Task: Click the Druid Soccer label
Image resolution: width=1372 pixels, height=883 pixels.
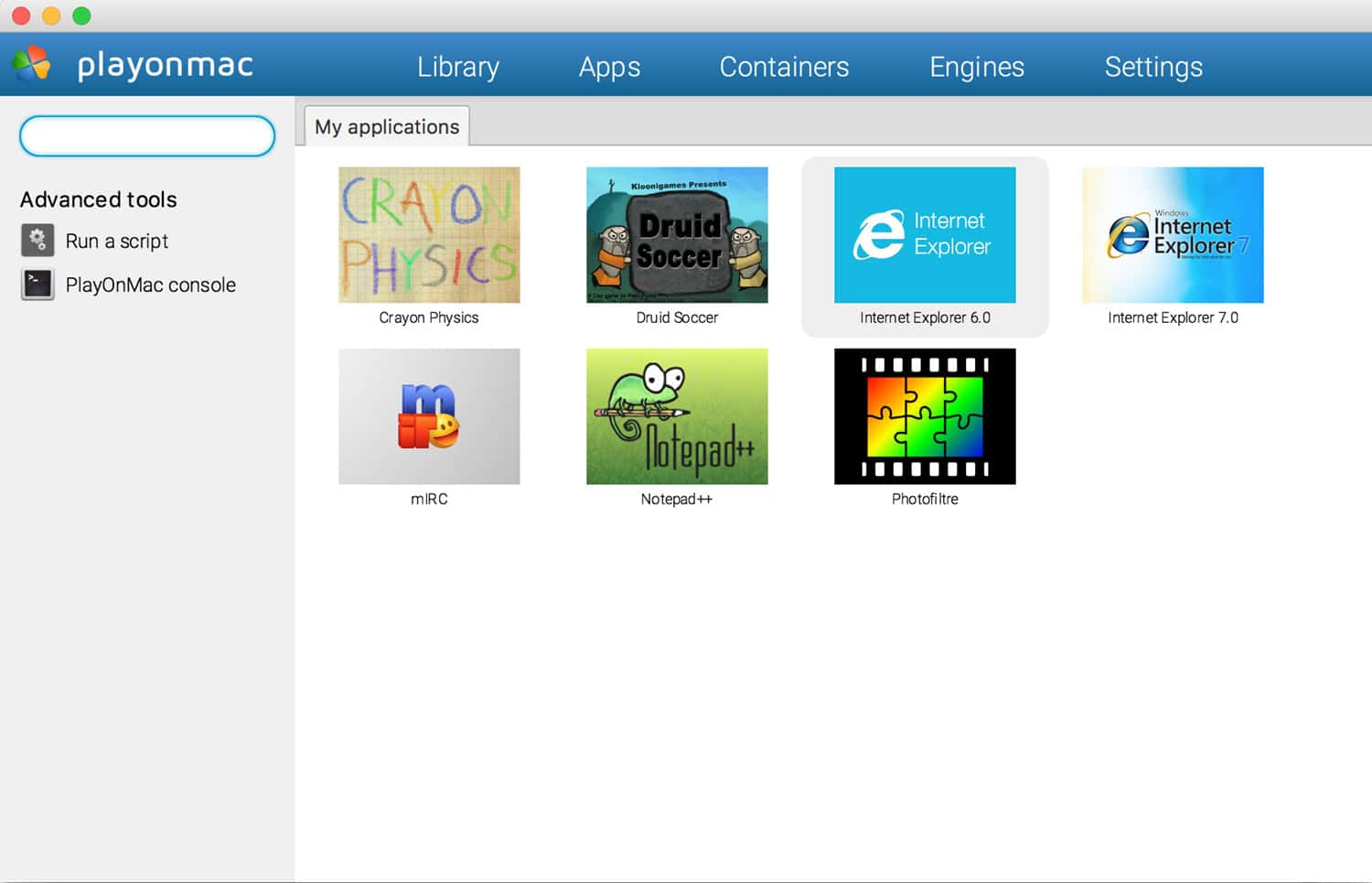Action: click(x=677, y=318)
